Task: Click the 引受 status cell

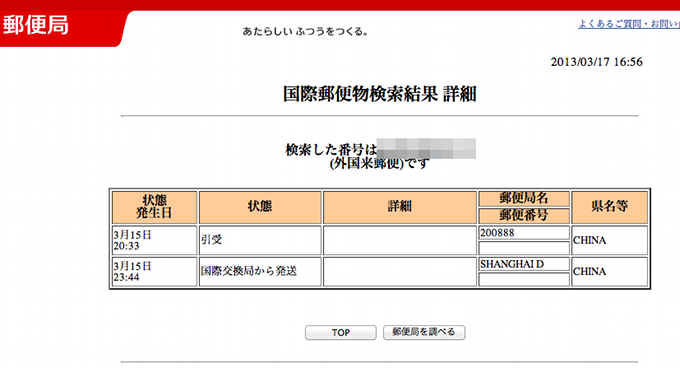Action: (260, 240)
